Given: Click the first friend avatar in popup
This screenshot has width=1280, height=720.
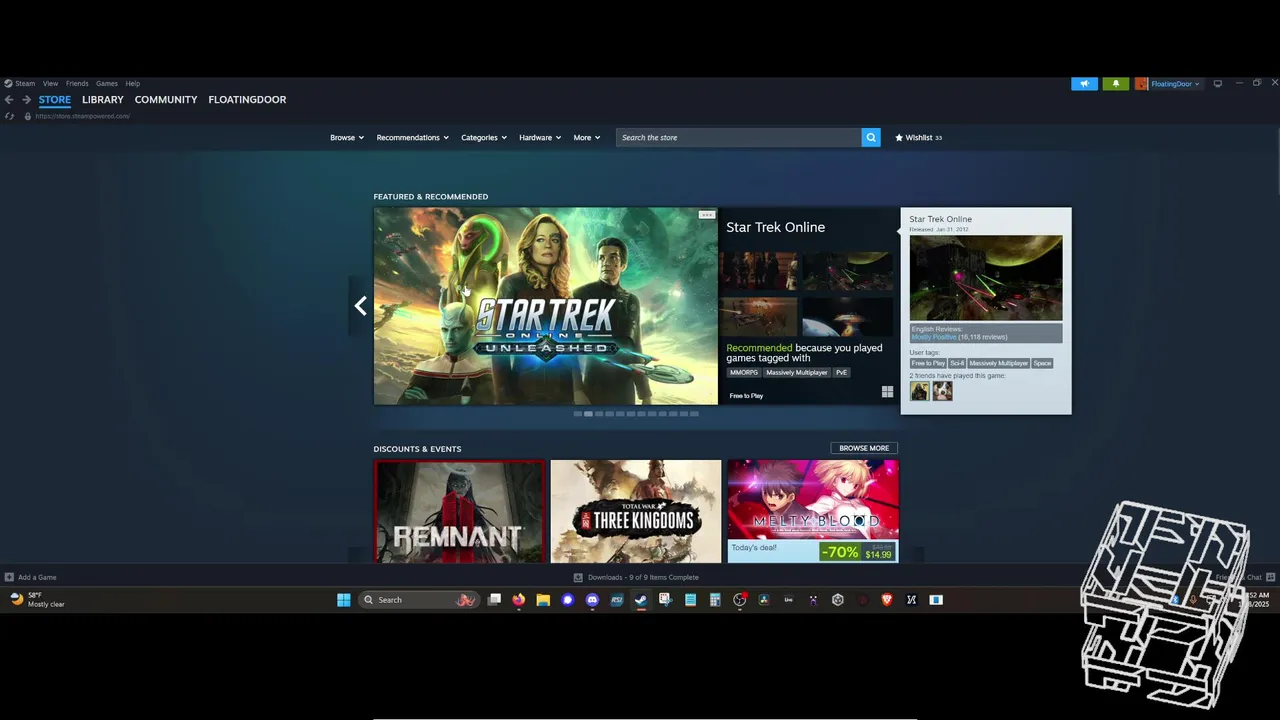Looking at the screenshot, I should [x=919, y=391].
